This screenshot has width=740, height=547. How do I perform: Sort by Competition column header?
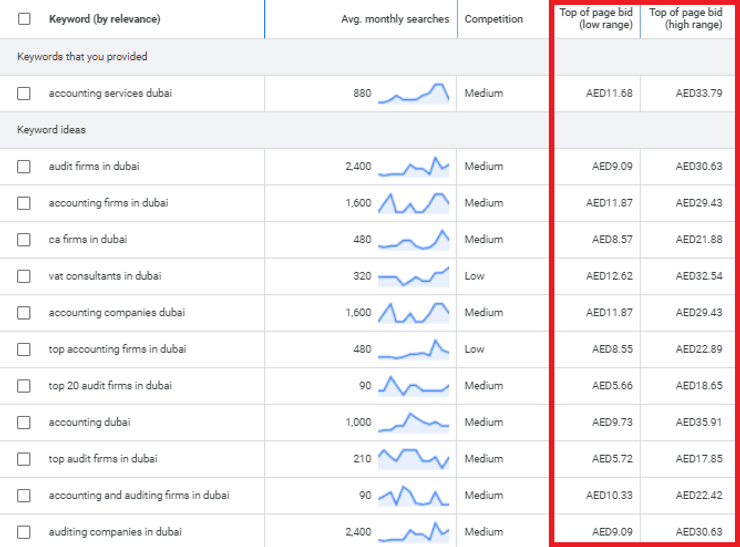(x=494, y=19)
